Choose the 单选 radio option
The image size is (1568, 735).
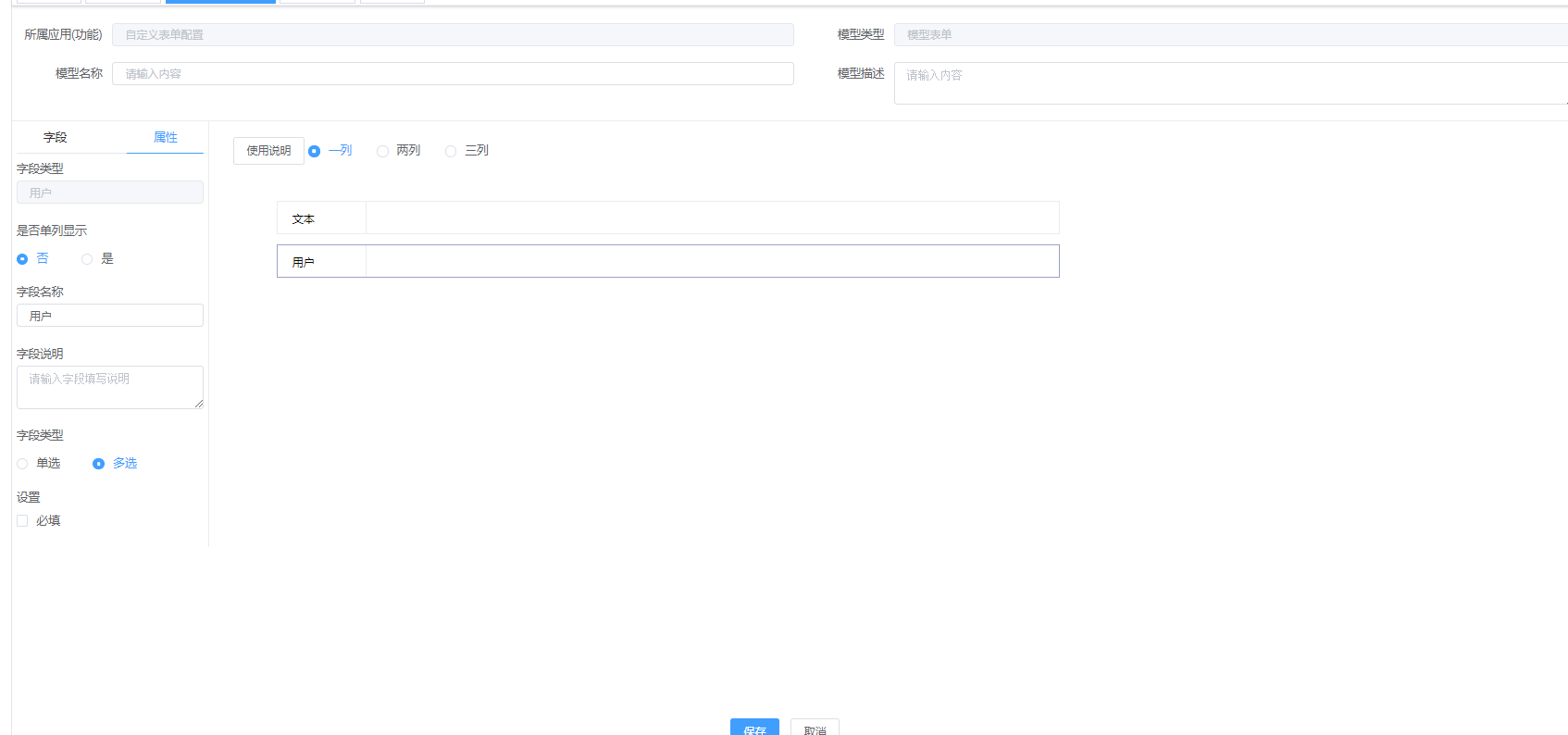(23, 464)
